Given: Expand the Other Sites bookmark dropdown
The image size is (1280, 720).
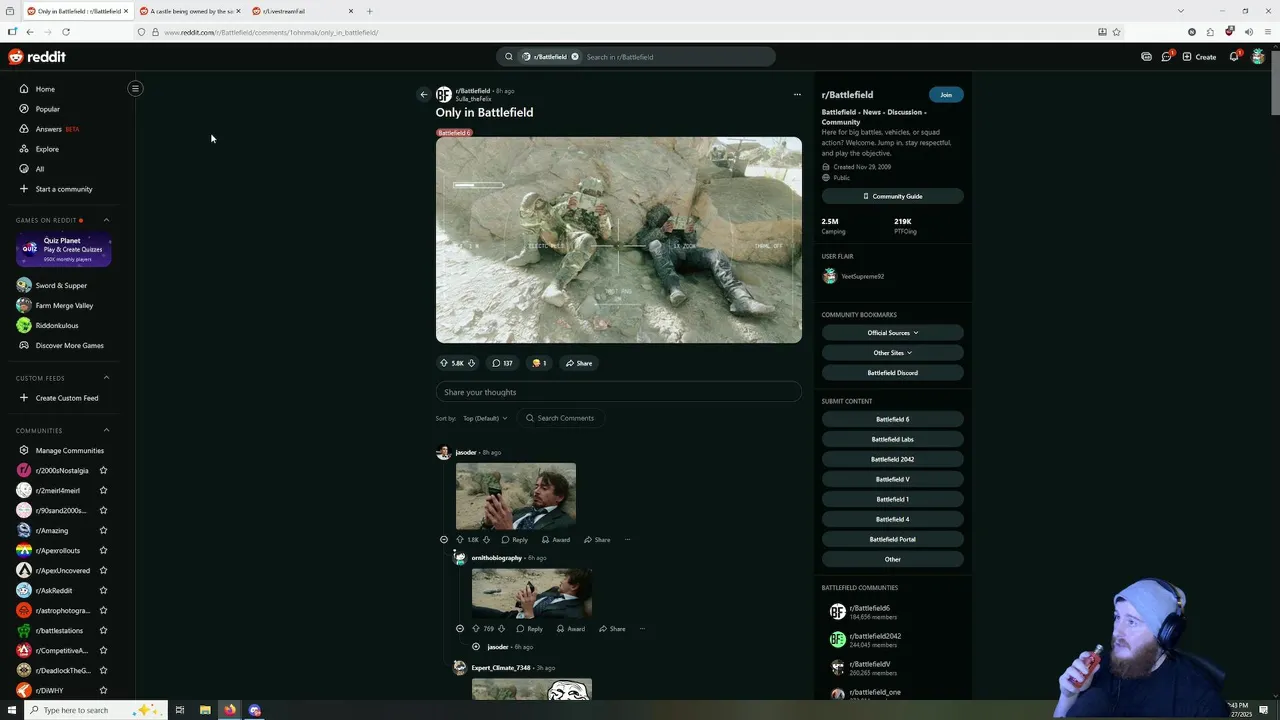Looking at the screenshot, I should point(892,353).
